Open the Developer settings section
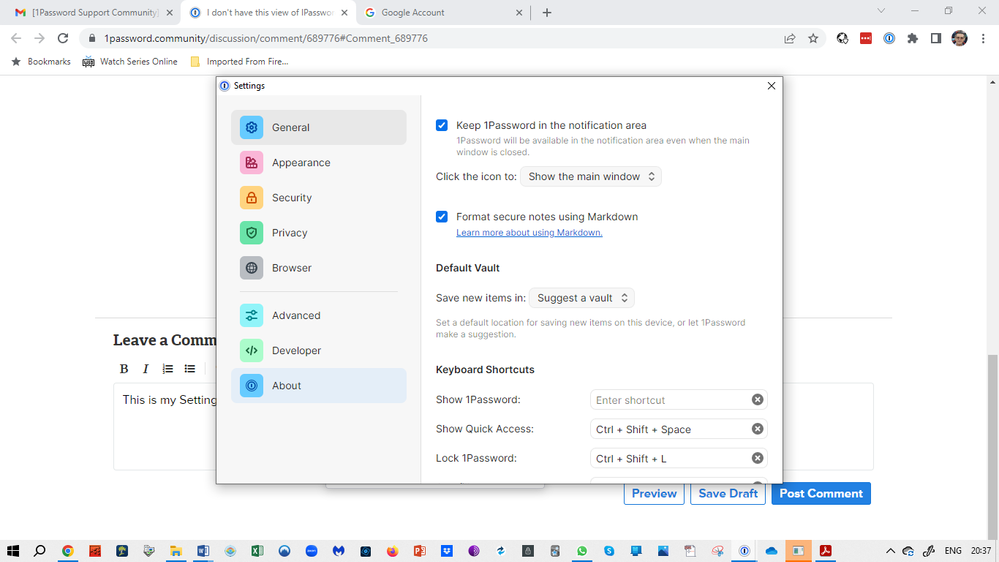 pyautogui.click(x=296, y=351)
